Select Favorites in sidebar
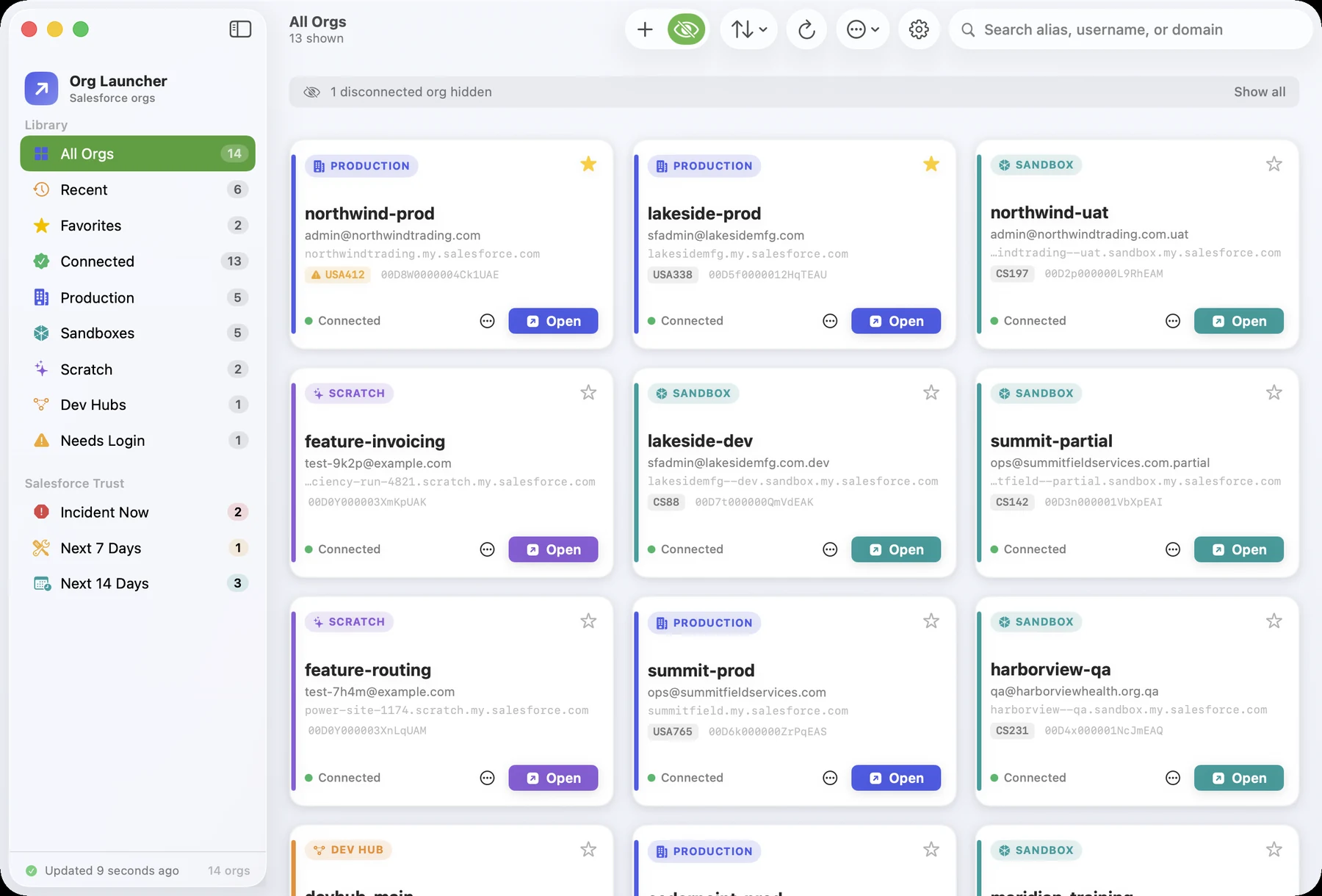 point(137,225)
